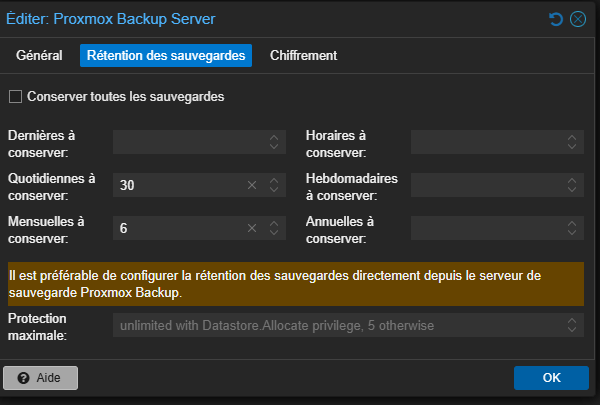Decrease Quotidiennes à conserver with down arrow
600x405 pixels.
pos(274,189)
